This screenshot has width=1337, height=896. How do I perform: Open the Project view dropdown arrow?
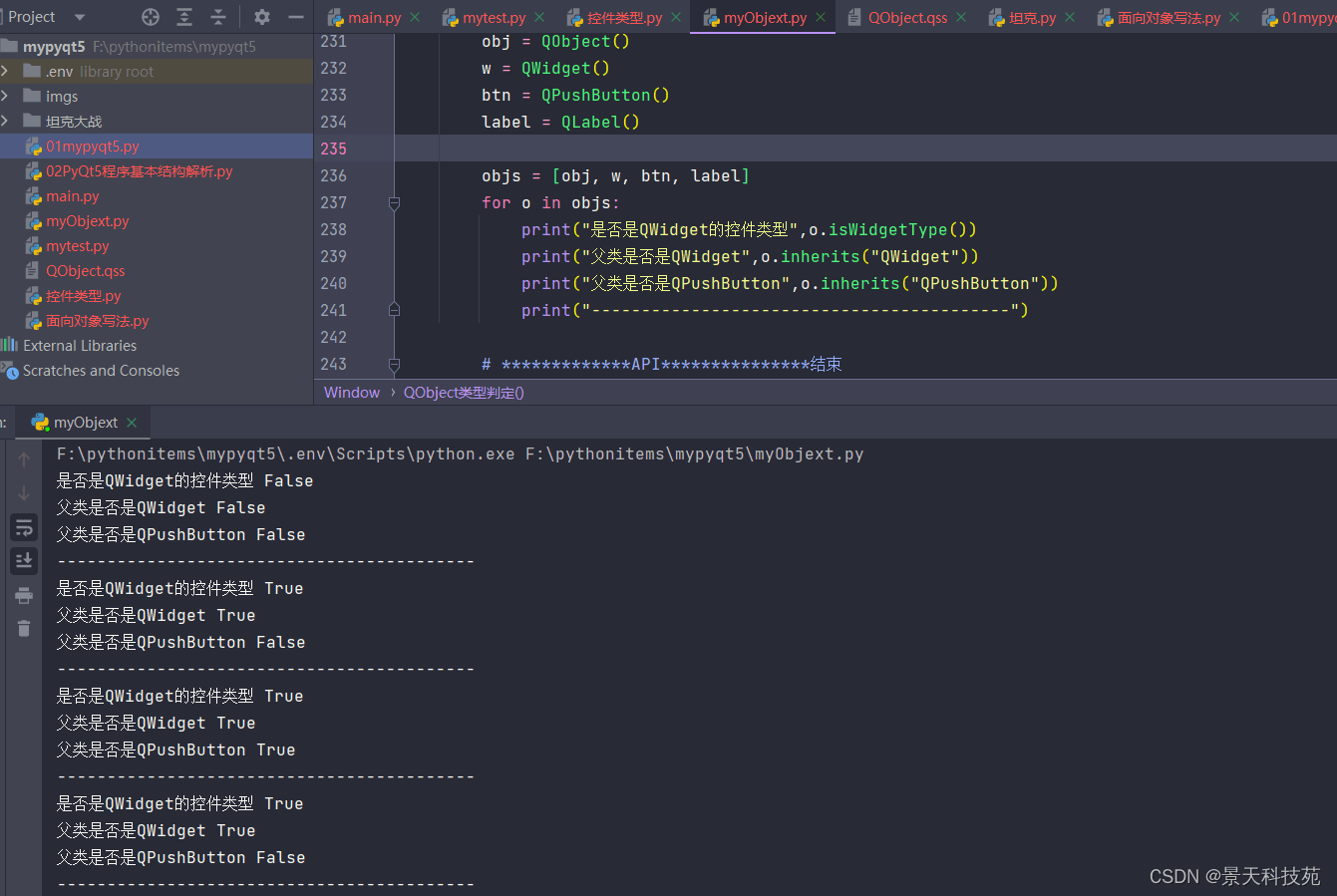click(x=80, y=17)
